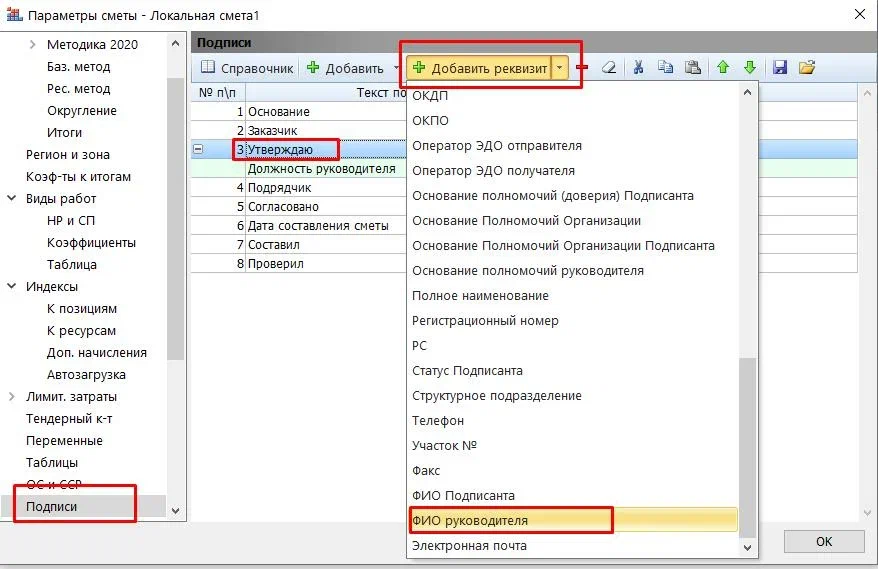Click the copy icon in toolbar
The image size is (878, 569).
point(665,68)
